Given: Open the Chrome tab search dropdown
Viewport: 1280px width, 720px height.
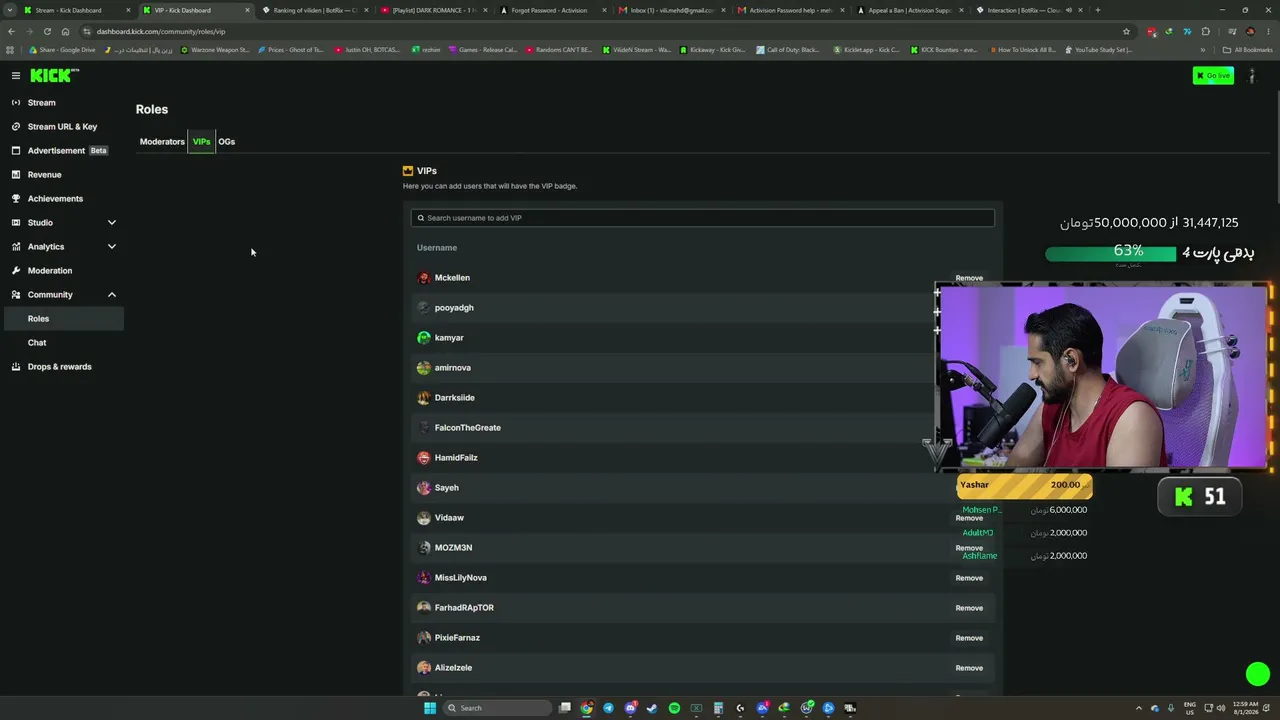Looking at the screenshot, I should (x=10, y=10).
